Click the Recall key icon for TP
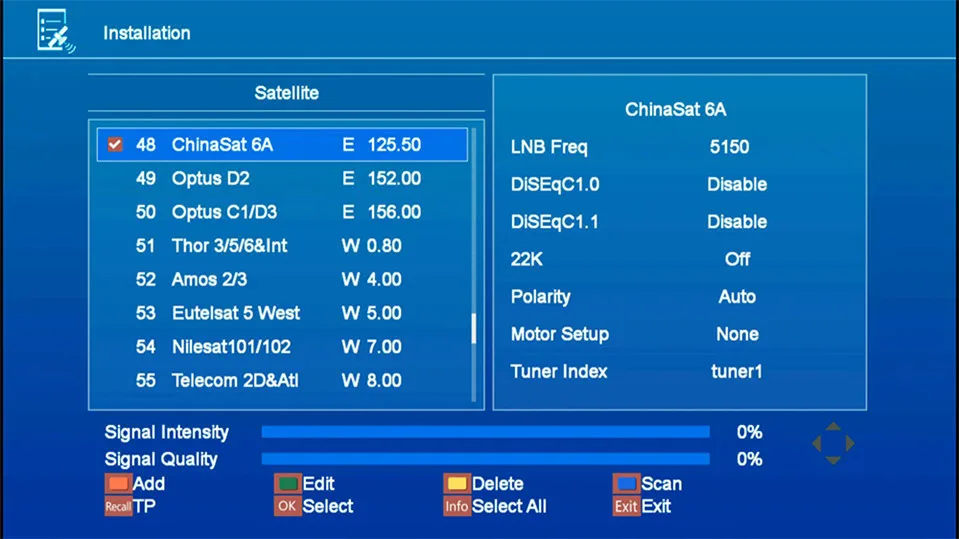The width and height of the screenshot is (959, 539). click(118, 507)
